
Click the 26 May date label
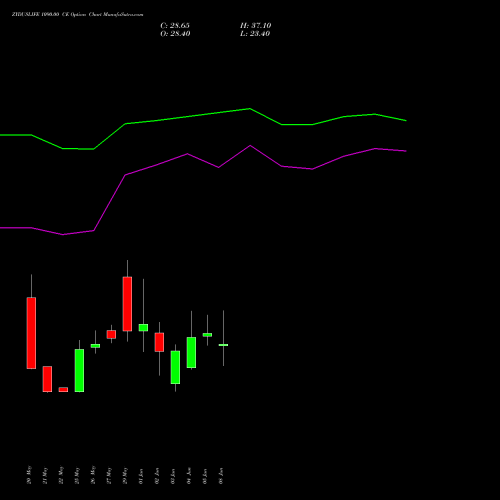[93, 475]
